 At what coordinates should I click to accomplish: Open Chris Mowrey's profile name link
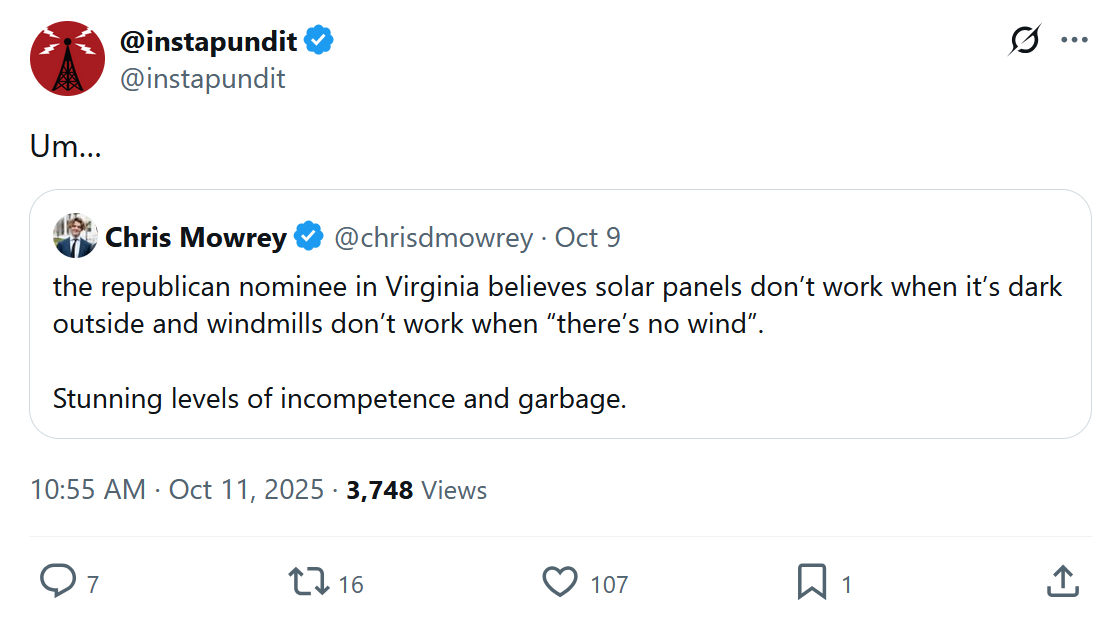[196, 237]
